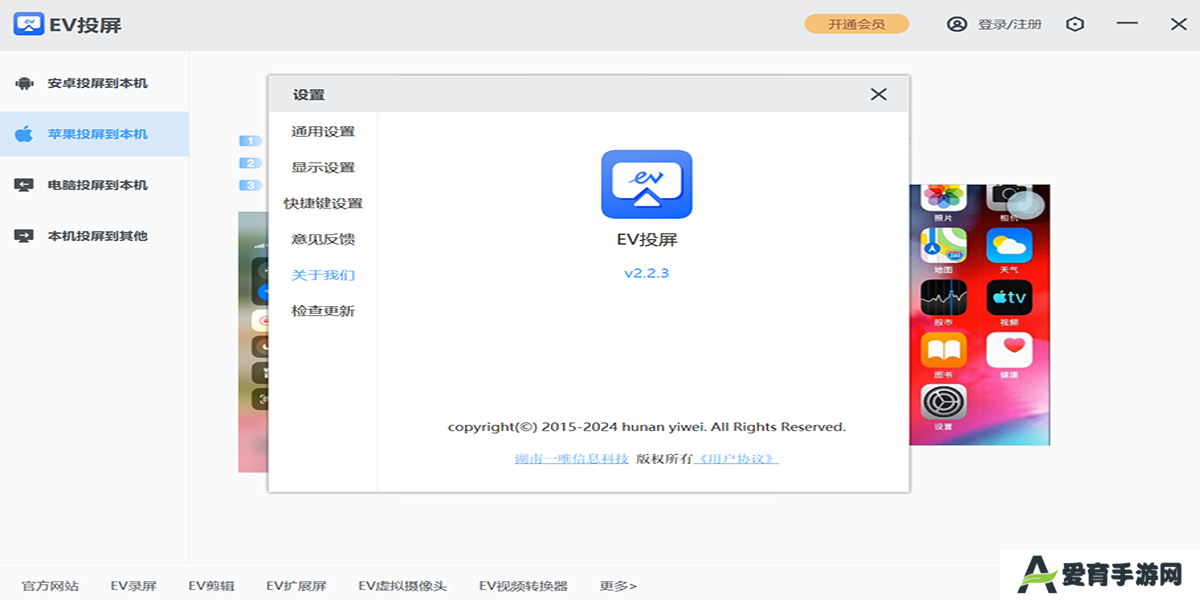This screenshot has width=1200, height=600.
Task: Click the EV投屏 logo in title bar
Action: 28,24
